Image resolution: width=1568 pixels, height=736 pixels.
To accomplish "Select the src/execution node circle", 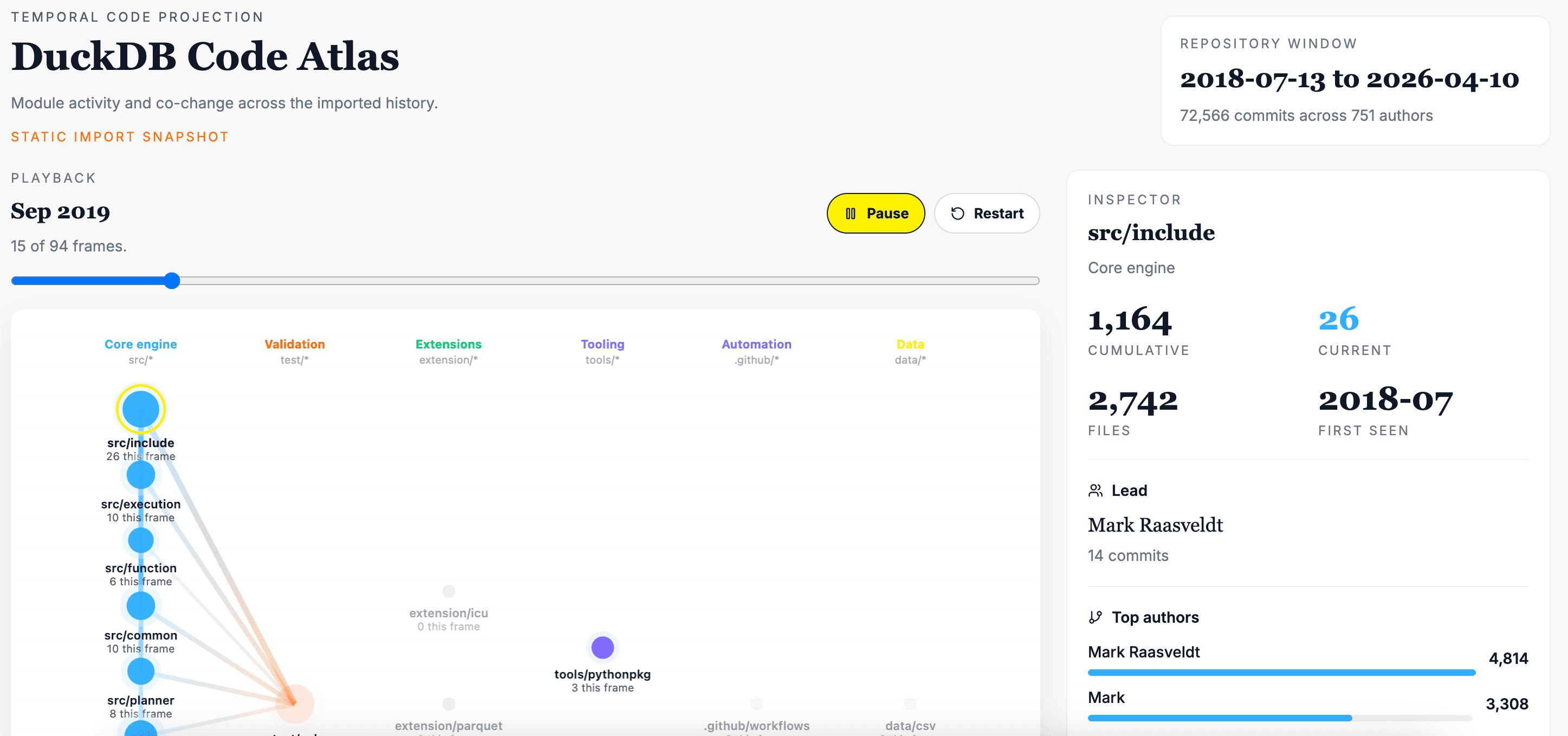I will [x=141, y=475].
